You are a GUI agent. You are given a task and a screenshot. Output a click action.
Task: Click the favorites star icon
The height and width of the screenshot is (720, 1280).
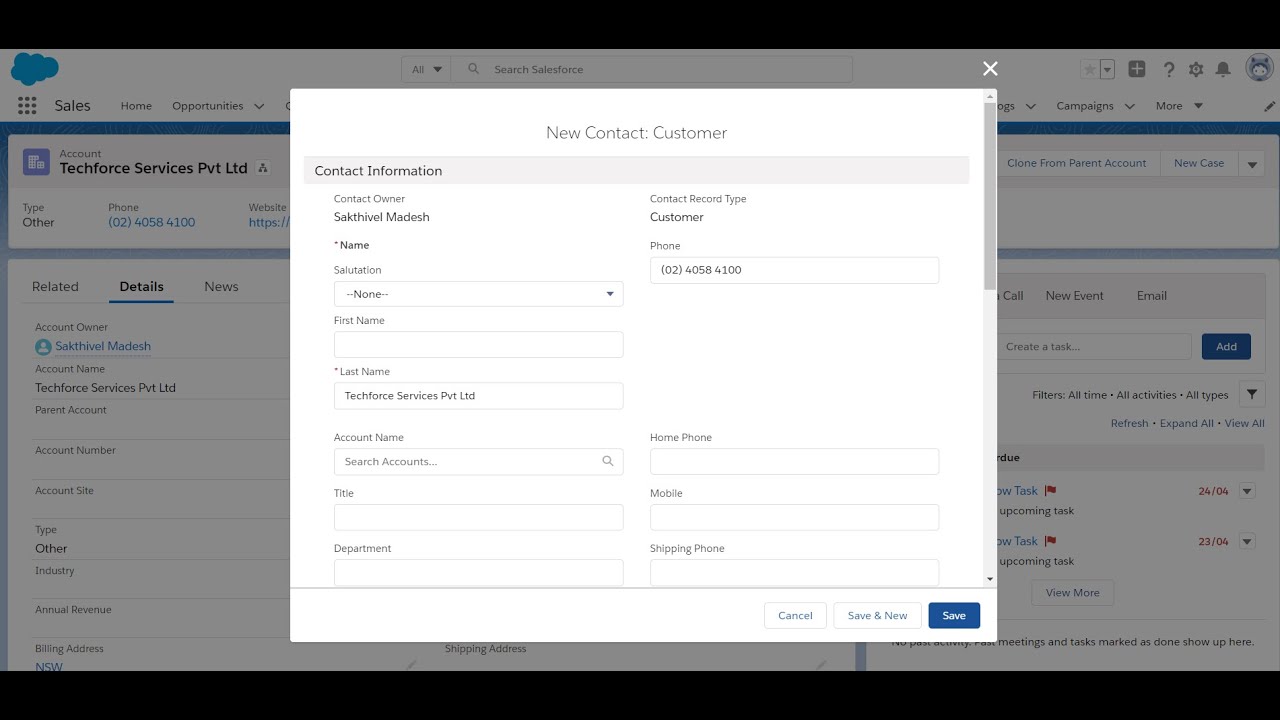[x=1090, y=69]
